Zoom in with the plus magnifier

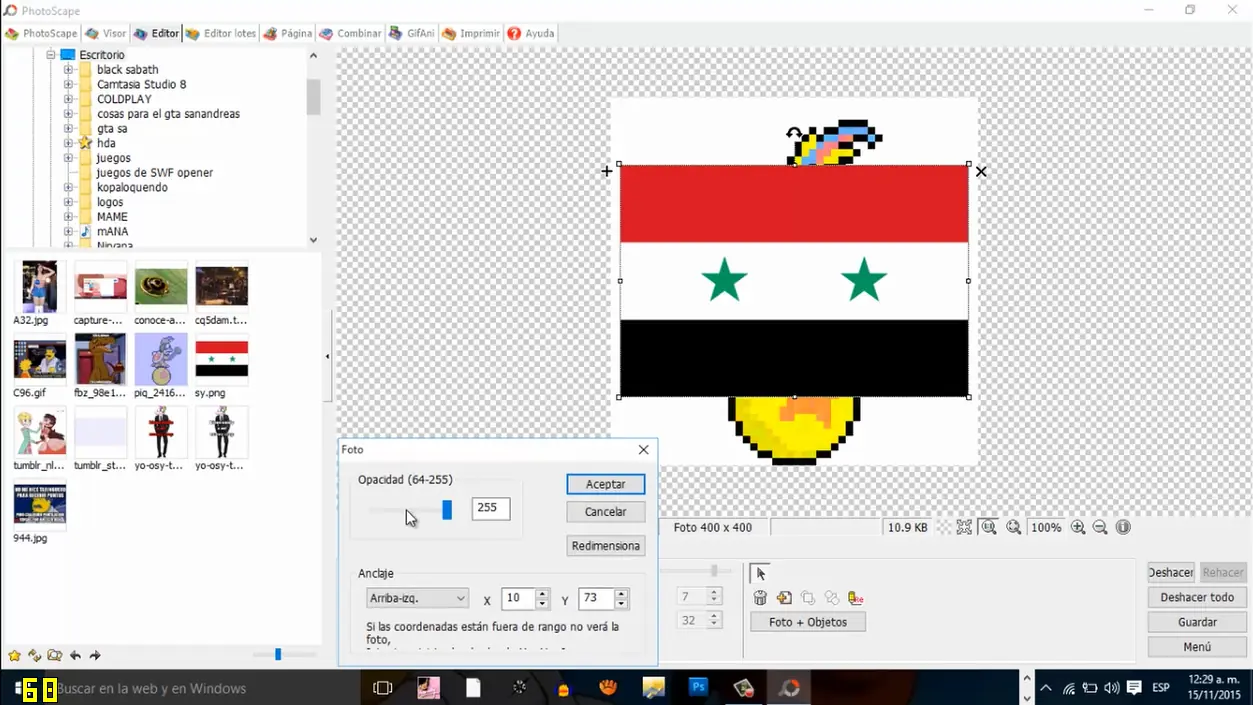[x=1078, y=527]
